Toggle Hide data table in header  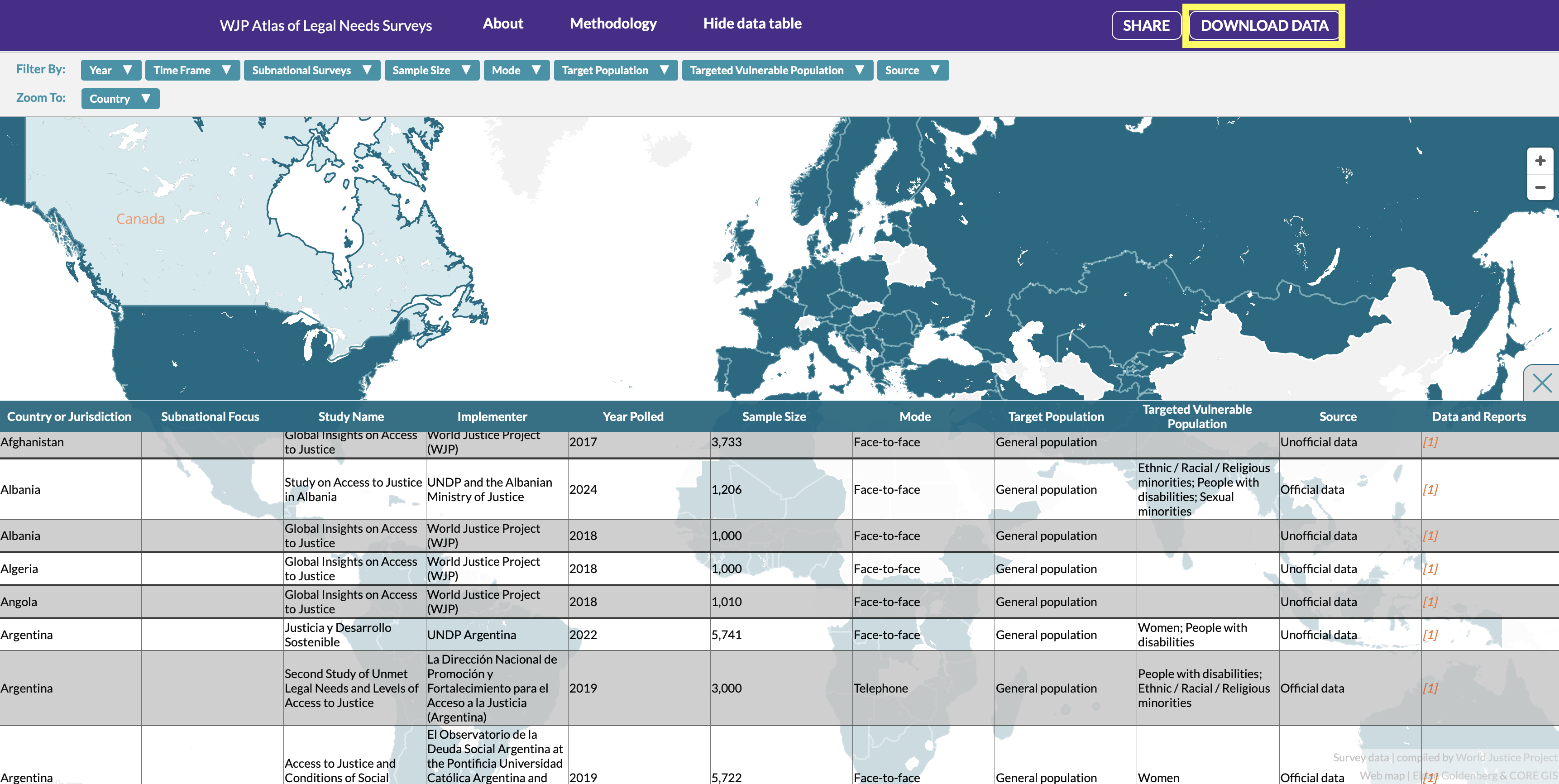pos(751,24)
